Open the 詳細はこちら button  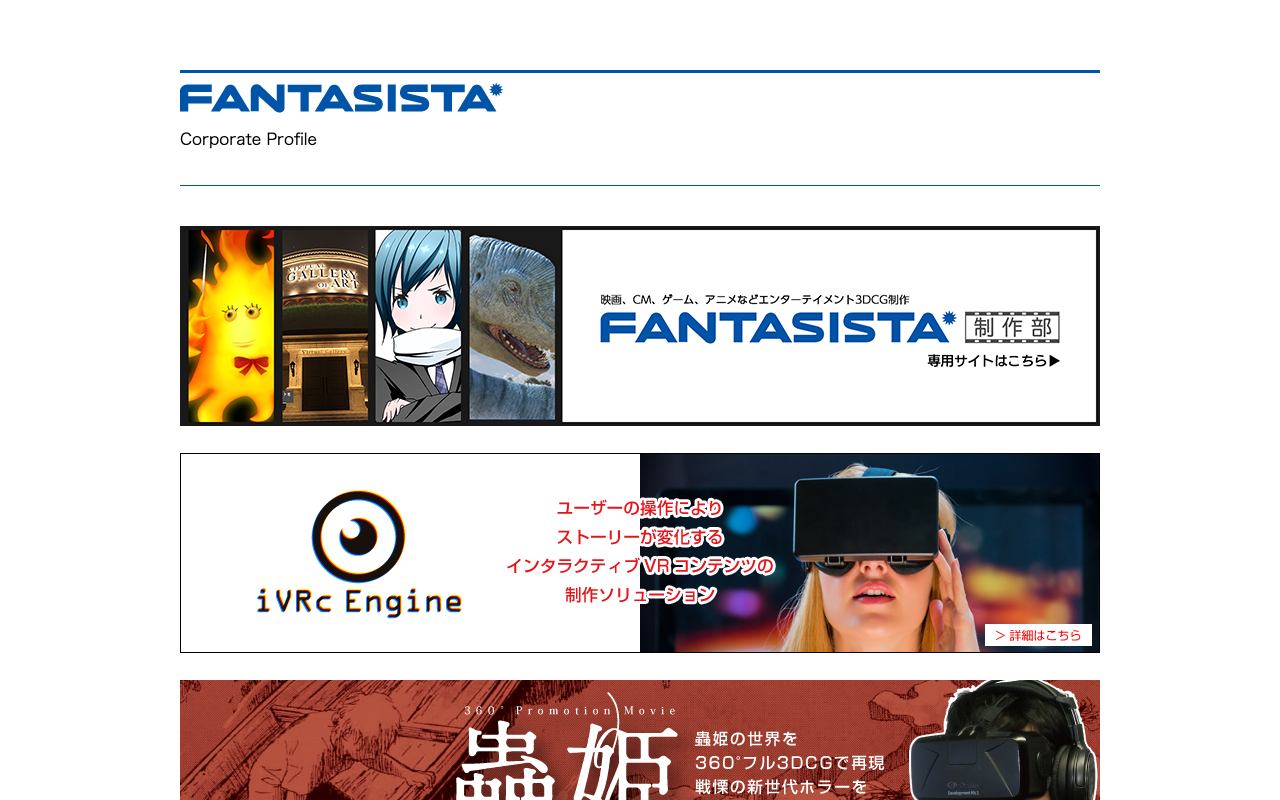(x=1038, y=635)
